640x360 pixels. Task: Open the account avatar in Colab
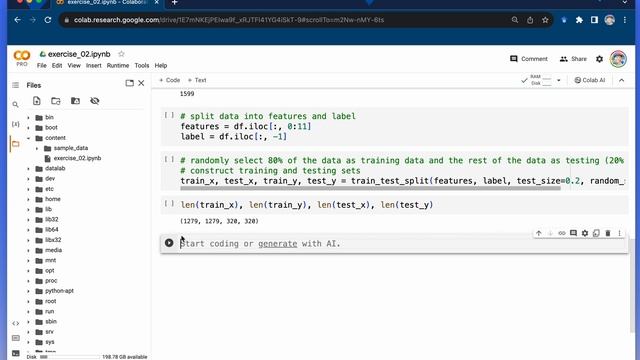click(x=618, y=59)
